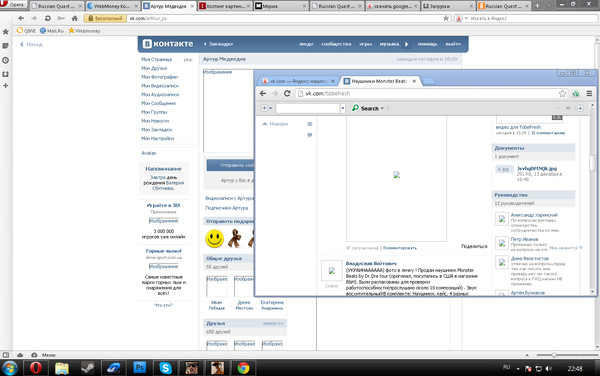This screenshot has width=600, height=376.
Task: Bookmark page with Opera address bar star
Action: 446,18
